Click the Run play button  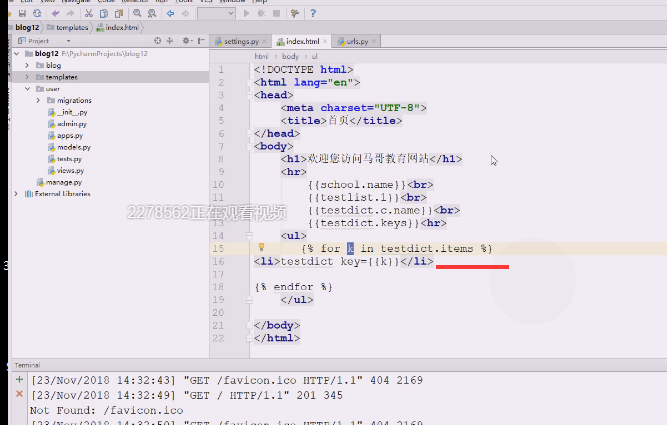coord(246,14)
